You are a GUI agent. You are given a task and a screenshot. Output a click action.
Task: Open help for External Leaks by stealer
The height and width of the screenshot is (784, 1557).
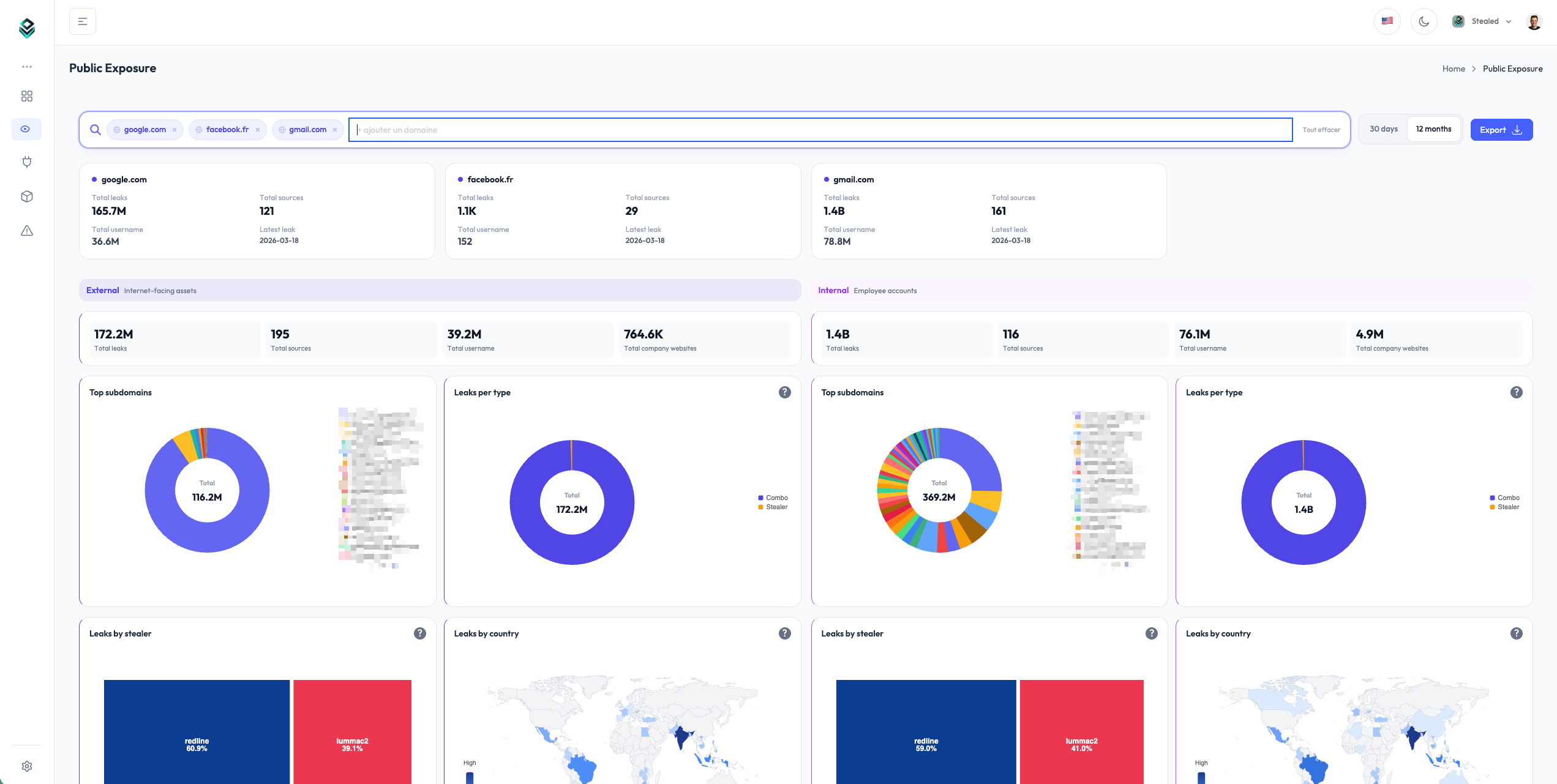click(x=420, y=633)
